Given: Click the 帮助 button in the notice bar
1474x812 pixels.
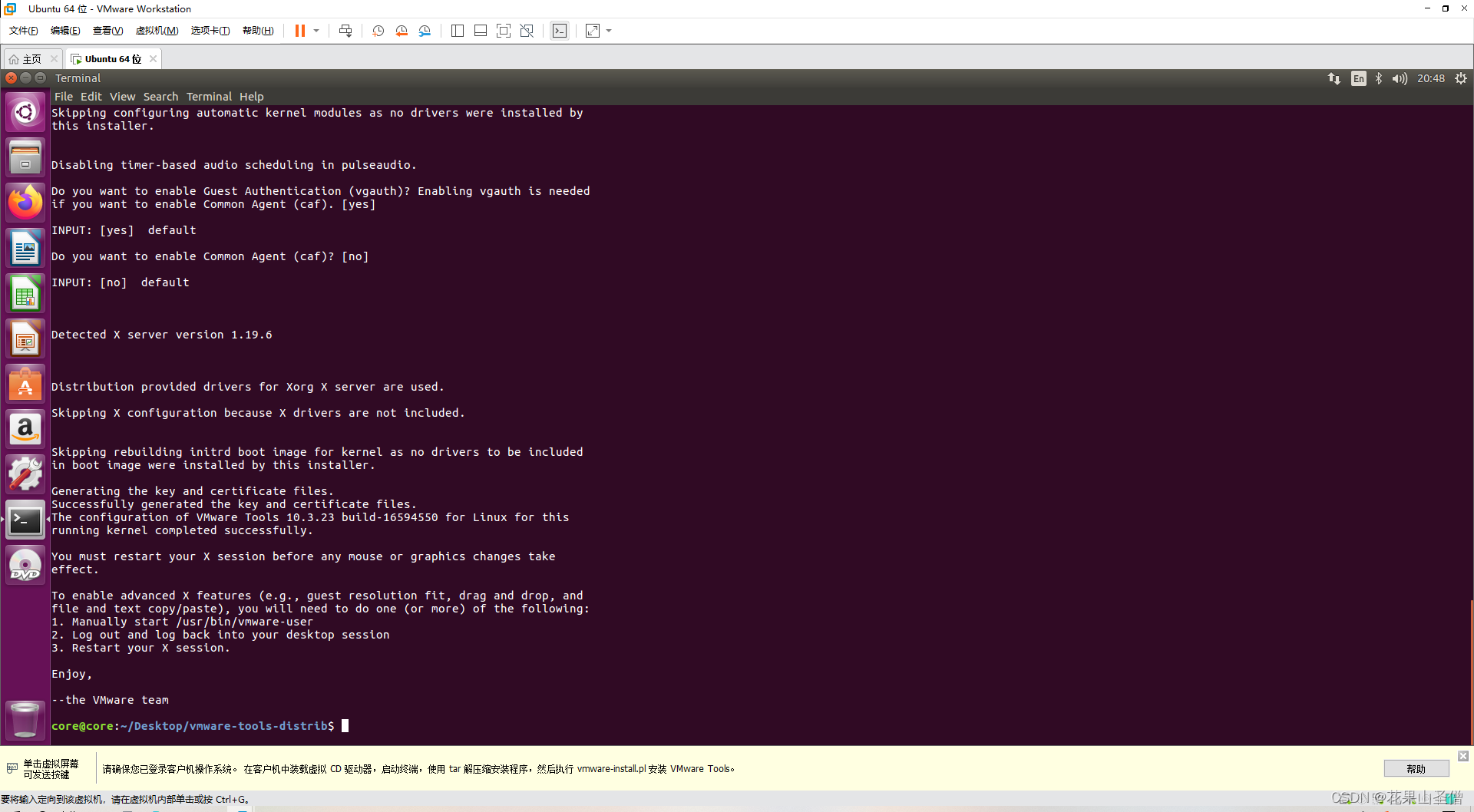Looking at the screenshot, I should [1416, 768].
